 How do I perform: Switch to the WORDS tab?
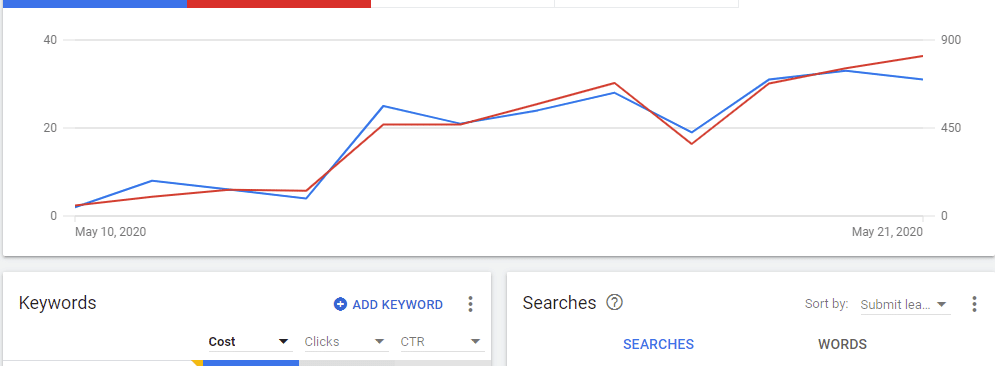point(842,344)
